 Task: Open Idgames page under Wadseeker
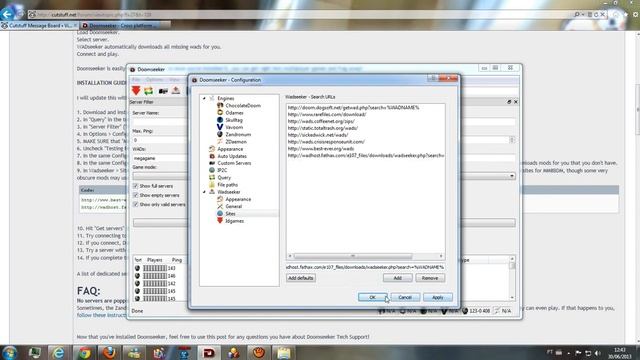[x=234, y=221]
